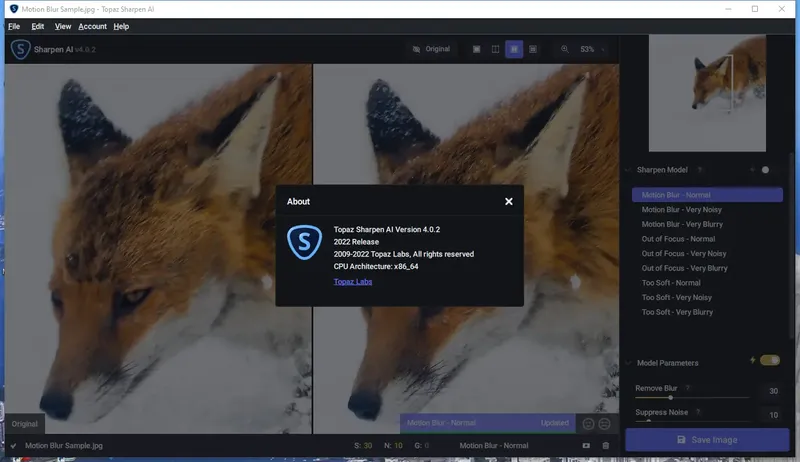This screenshot has height=462, width=800.
Task: Toggle checkmark for Motion Blur Sample.jpg
Action: 13,446
